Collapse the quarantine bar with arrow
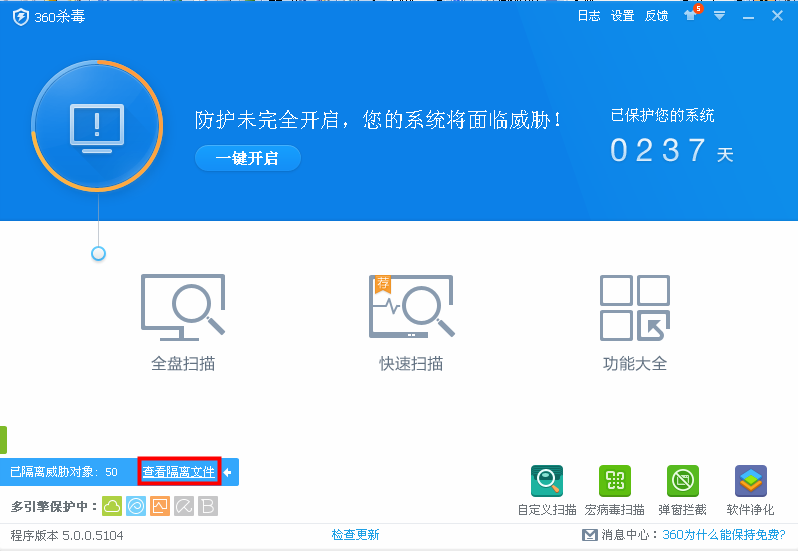This screenshot has width=798, height=551. click(227, 472)
